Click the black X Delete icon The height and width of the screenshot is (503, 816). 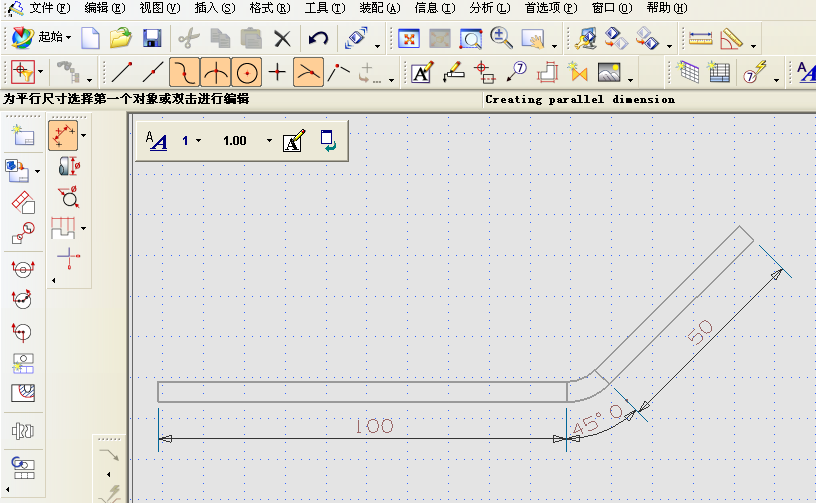[282, 38]
